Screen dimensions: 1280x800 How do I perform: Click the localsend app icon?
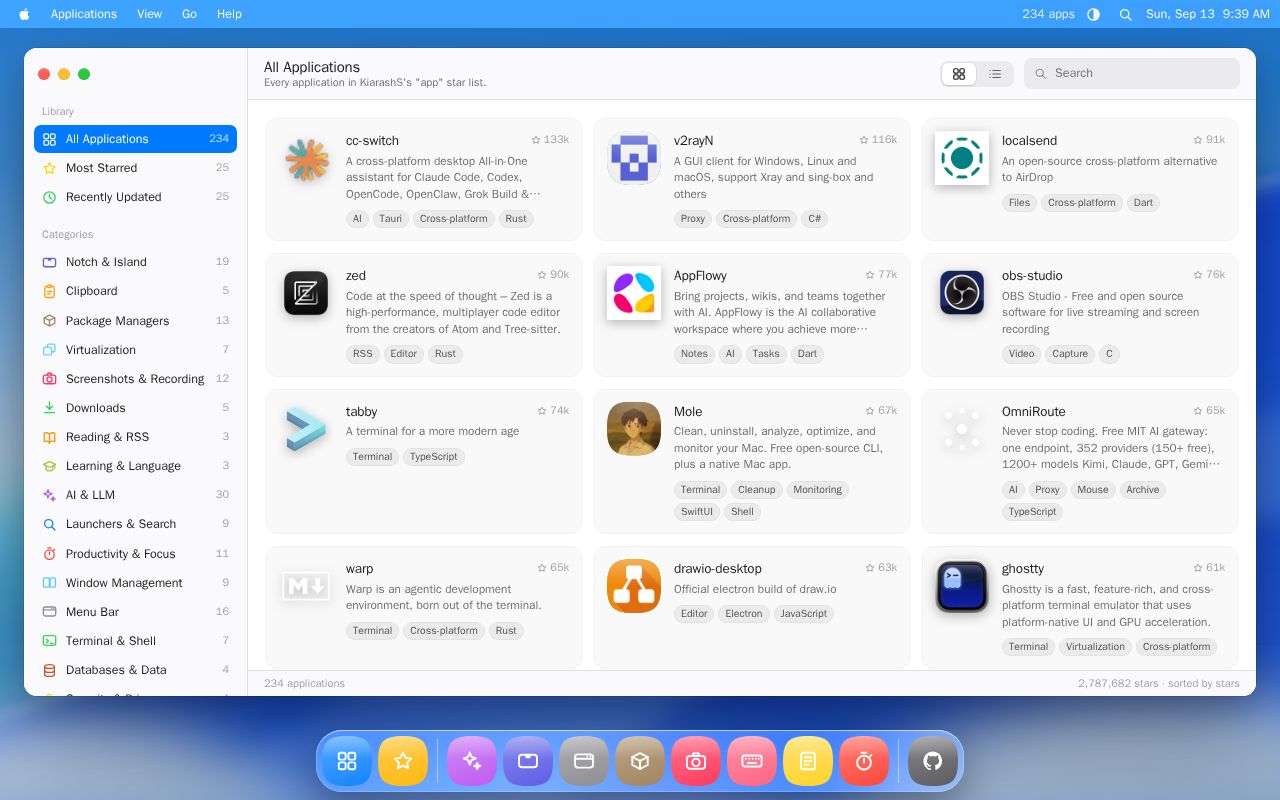tap(962, 158)
